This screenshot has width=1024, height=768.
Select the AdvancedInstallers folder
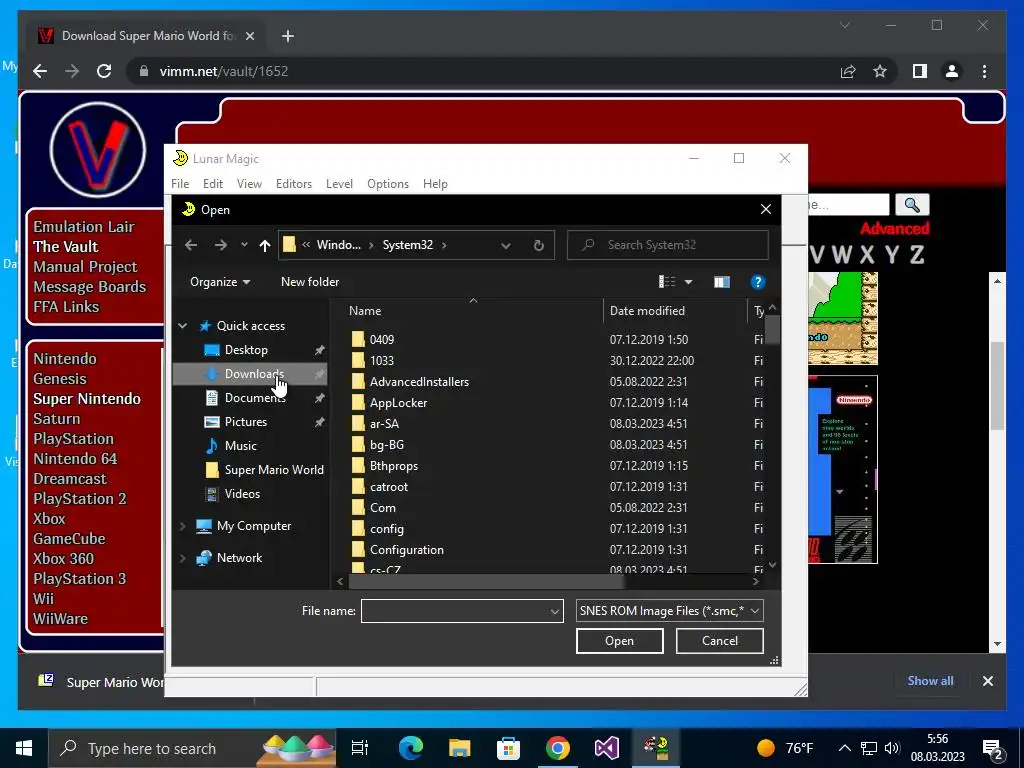tap(419, 381)
